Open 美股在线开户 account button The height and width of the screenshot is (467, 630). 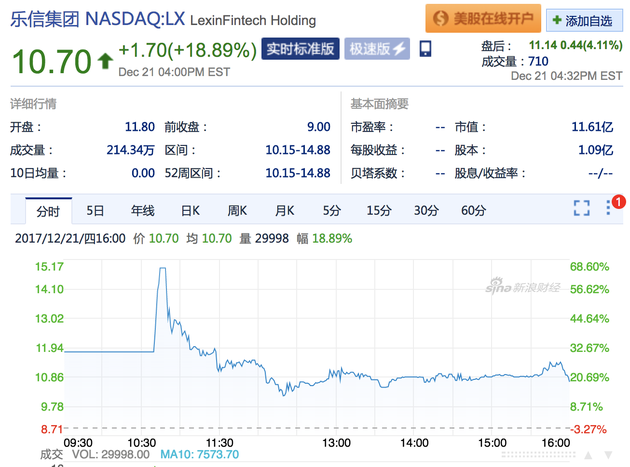483,18
